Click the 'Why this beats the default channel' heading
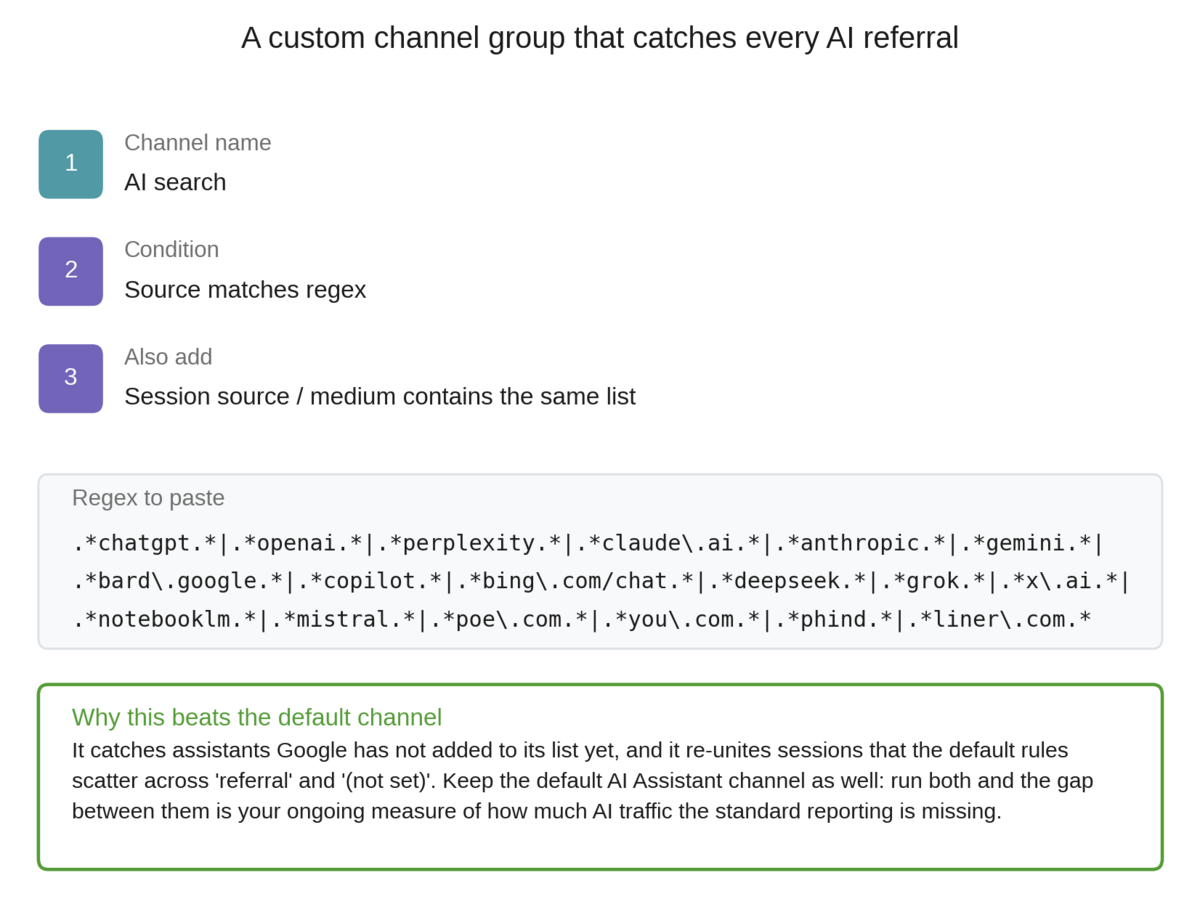 257,717
